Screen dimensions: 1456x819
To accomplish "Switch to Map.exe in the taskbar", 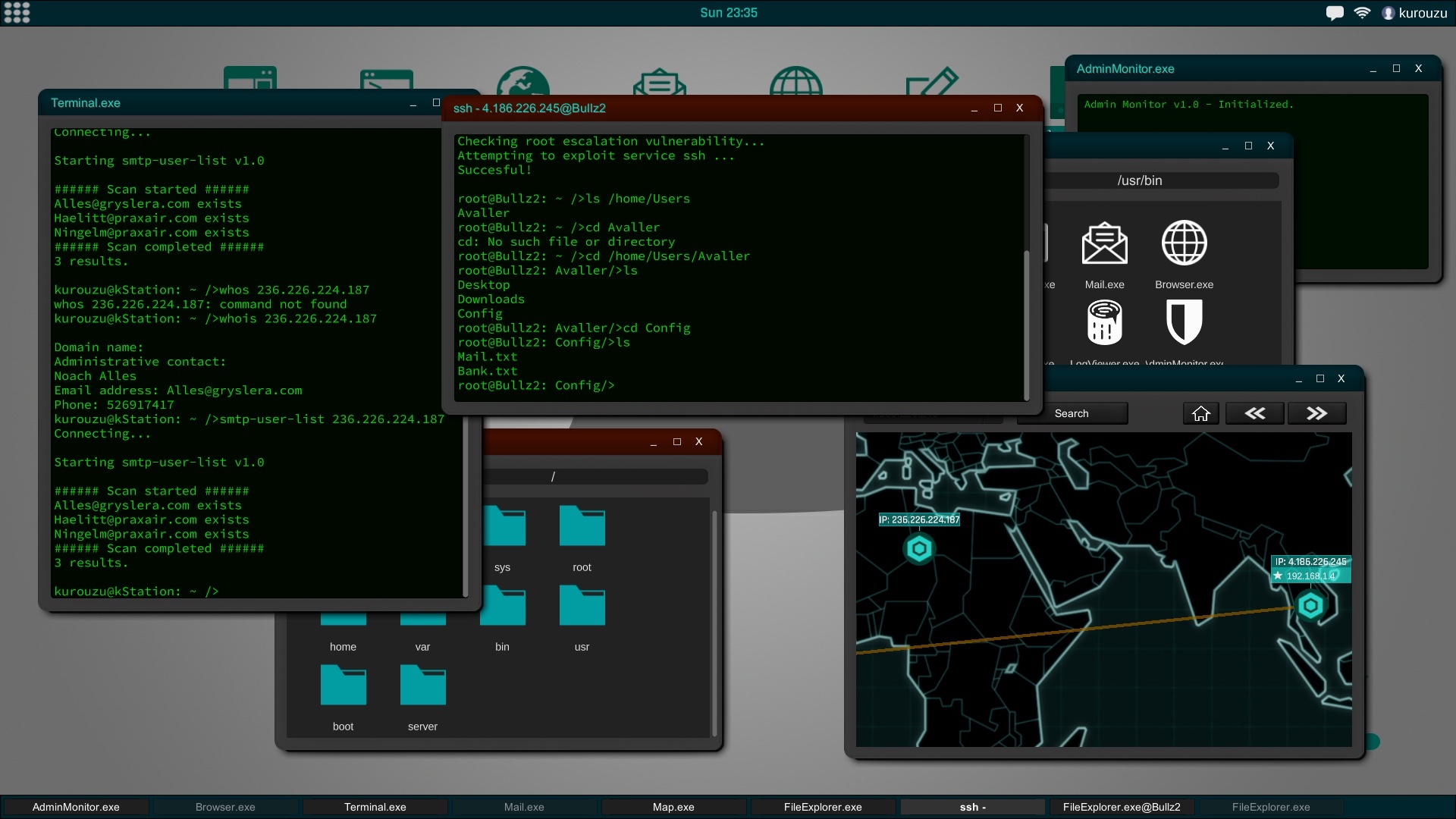I will coord(673,807).
